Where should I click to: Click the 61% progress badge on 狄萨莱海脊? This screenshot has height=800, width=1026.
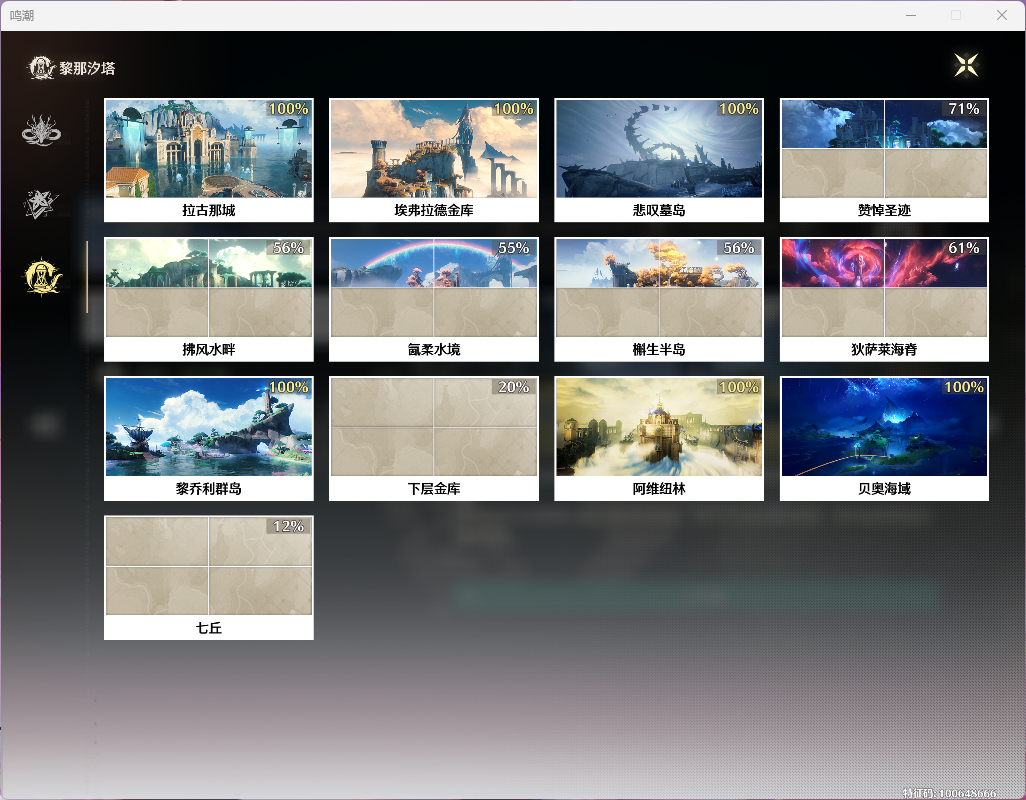point(964,248)
